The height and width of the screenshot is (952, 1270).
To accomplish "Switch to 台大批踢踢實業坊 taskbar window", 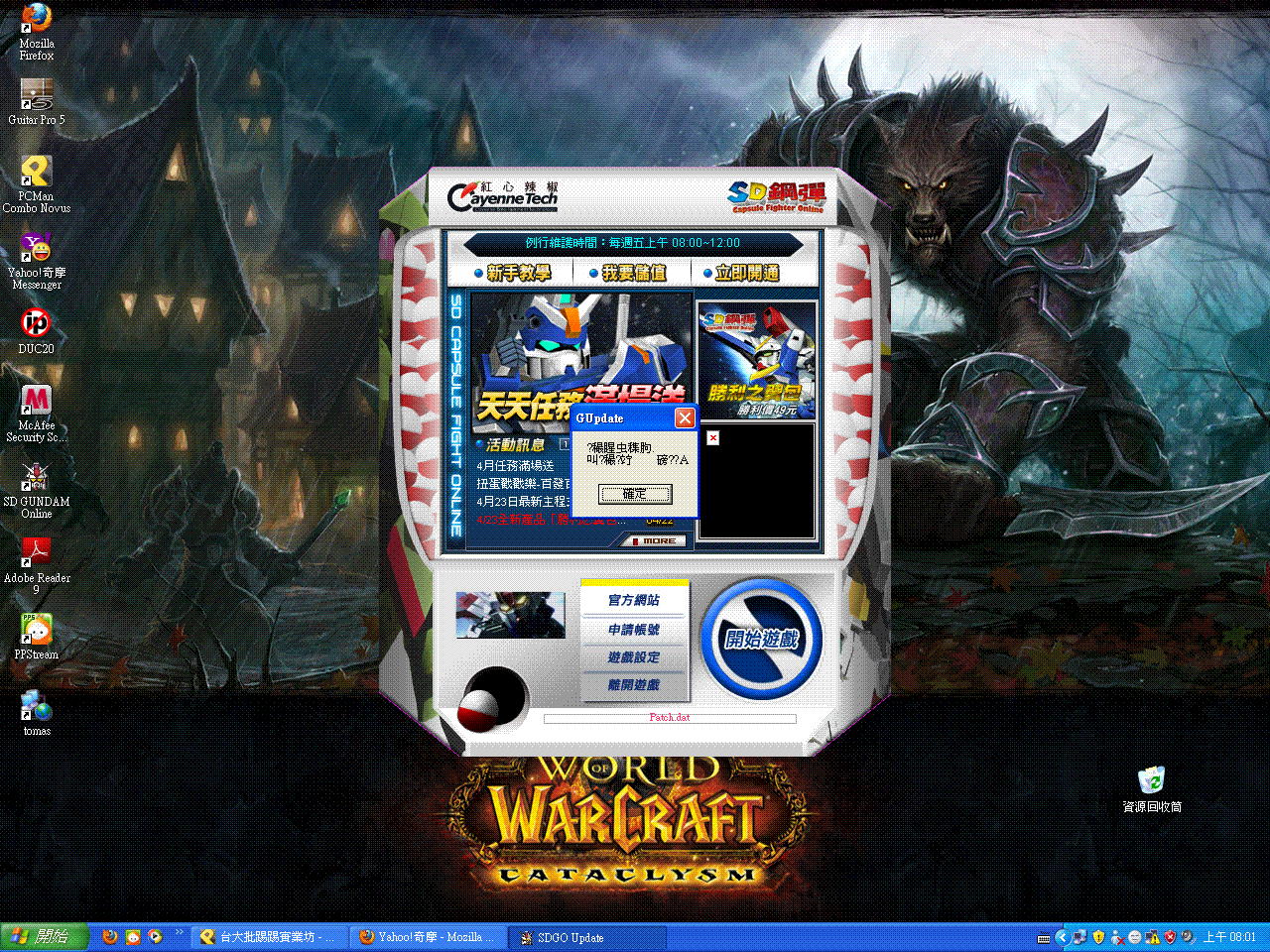I will pyautogui.click(x=269, y=937).
